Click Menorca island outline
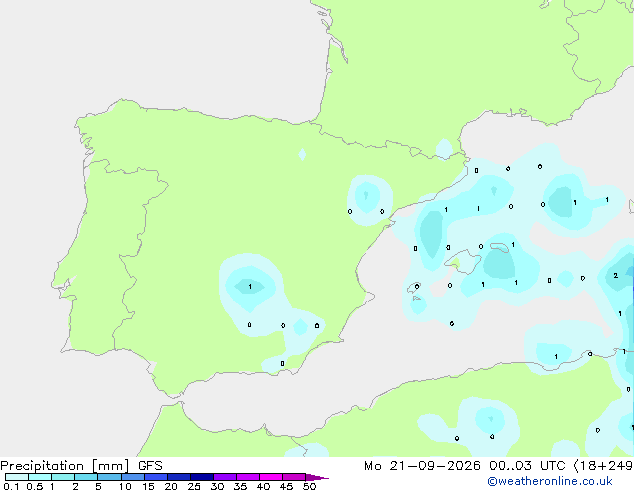Screen dimensions: 634x490 click(x=500, y=247)
